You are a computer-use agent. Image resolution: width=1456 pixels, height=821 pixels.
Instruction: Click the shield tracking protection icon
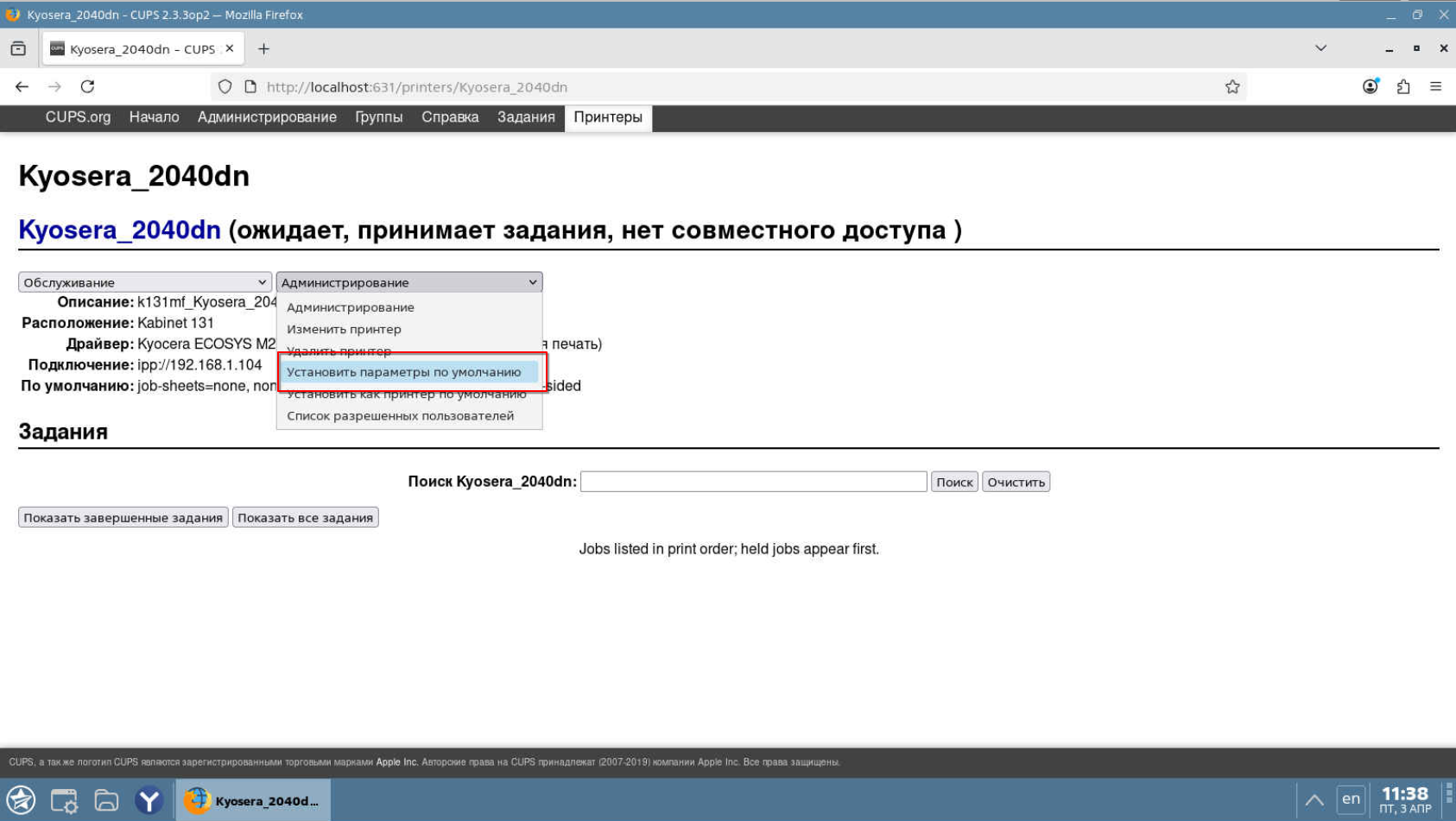coord(225,86)
